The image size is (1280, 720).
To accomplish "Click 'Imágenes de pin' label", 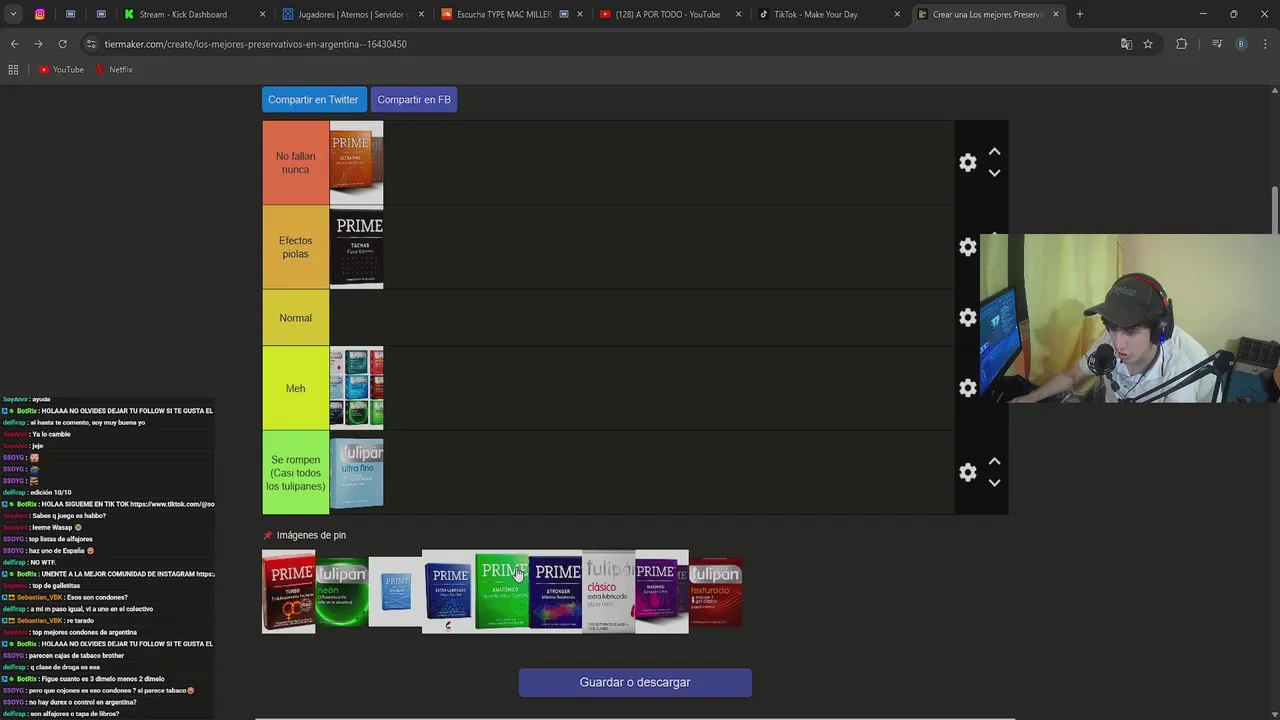I will [311, 535].
